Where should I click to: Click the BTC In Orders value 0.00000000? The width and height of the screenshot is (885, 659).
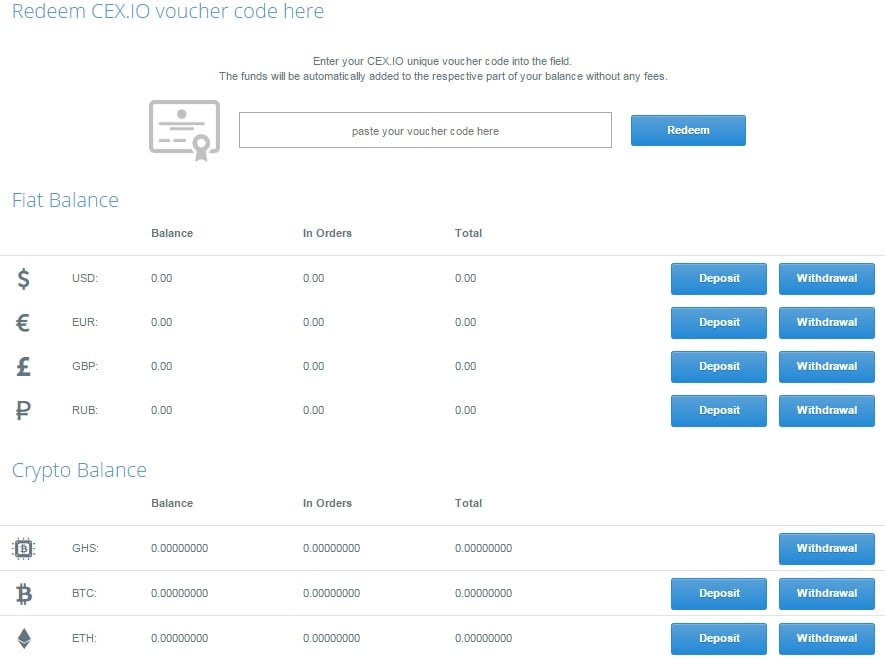(x=331, y=594)
